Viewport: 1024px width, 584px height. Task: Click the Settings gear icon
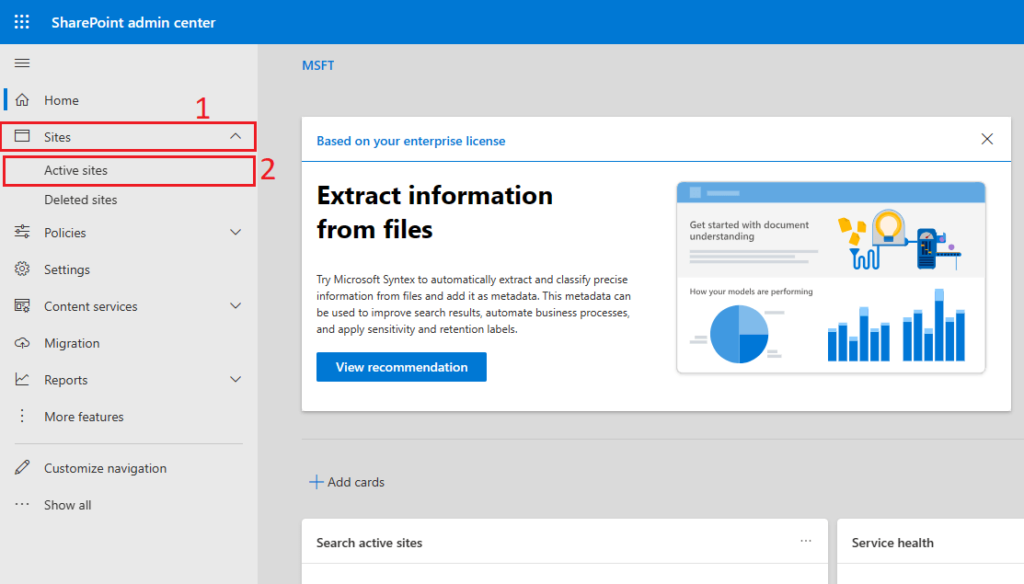coord(22,268)
